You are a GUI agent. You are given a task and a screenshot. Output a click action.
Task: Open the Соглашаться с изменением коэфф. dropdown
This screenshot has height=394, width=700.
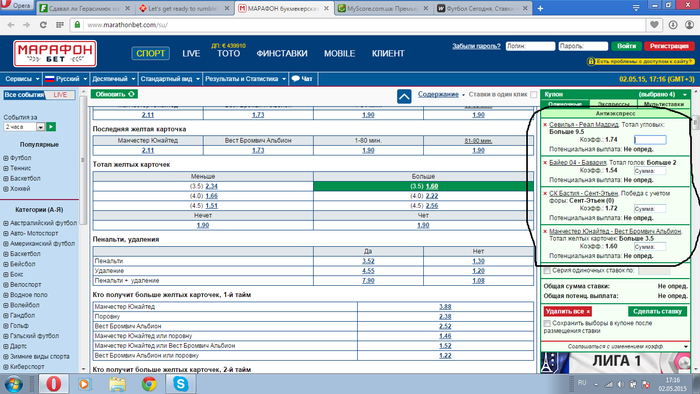click(615, 346)
